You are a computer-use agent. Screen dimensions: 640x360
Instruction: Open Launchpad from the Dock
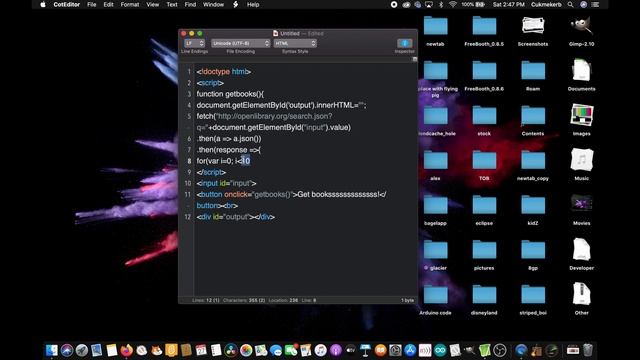(82, 350)
